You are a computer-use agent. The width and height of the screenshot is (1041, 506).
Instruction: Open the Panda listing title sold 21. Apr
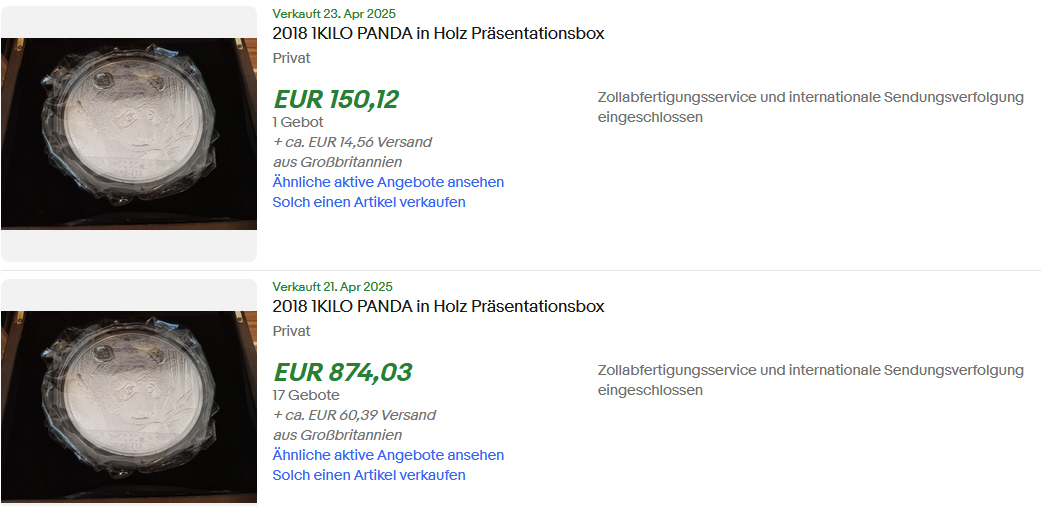coord(438,307)
